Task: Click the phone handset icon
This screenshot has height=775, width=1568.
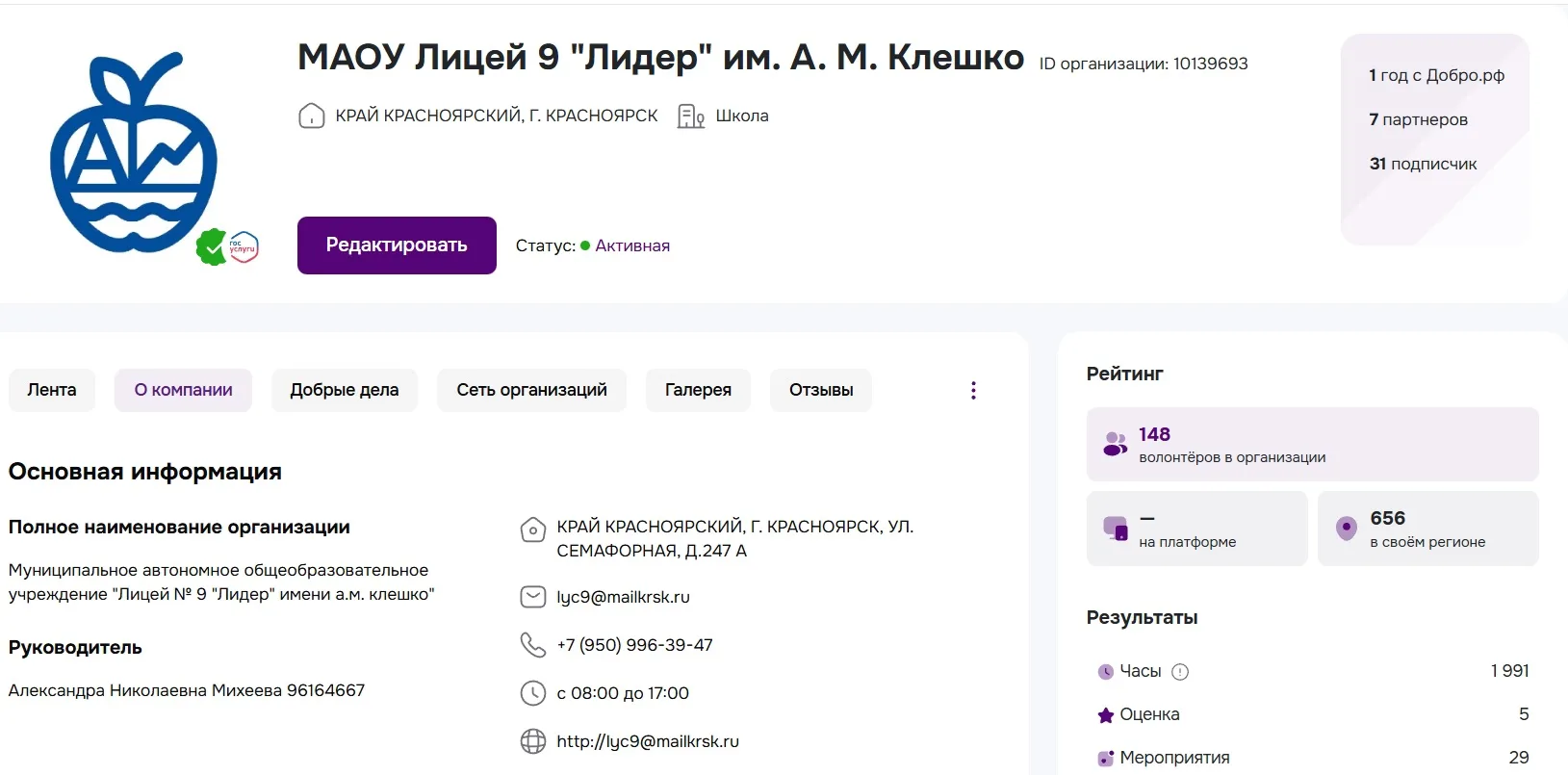Action: coord(532,645)
